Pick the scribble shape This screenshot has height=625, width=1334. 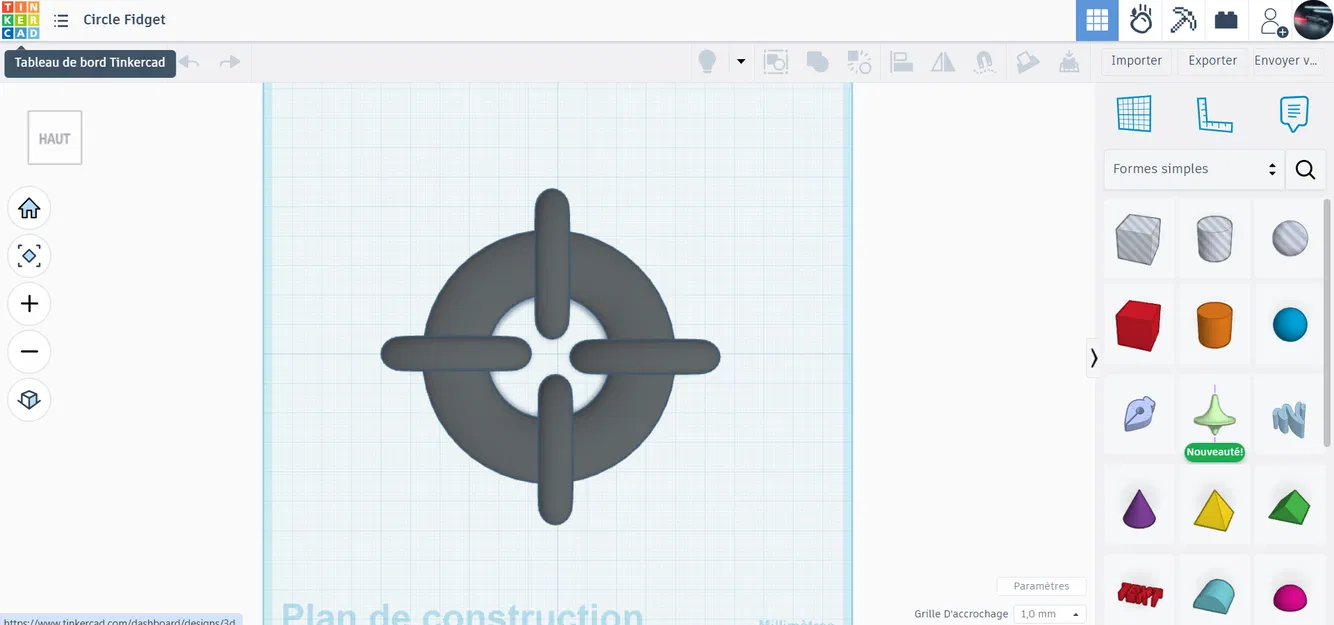point(1138,413)
